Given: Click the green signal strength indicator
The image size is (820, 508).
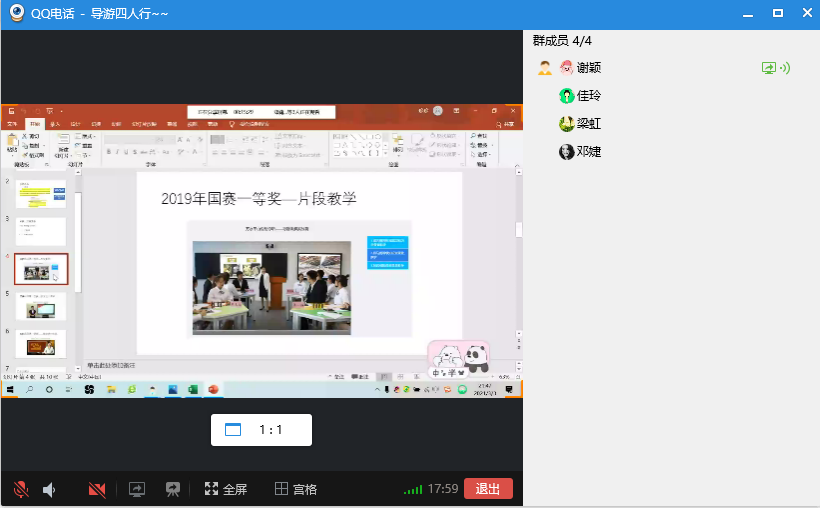Looking at the screenshot, I should tap(412, 490).
